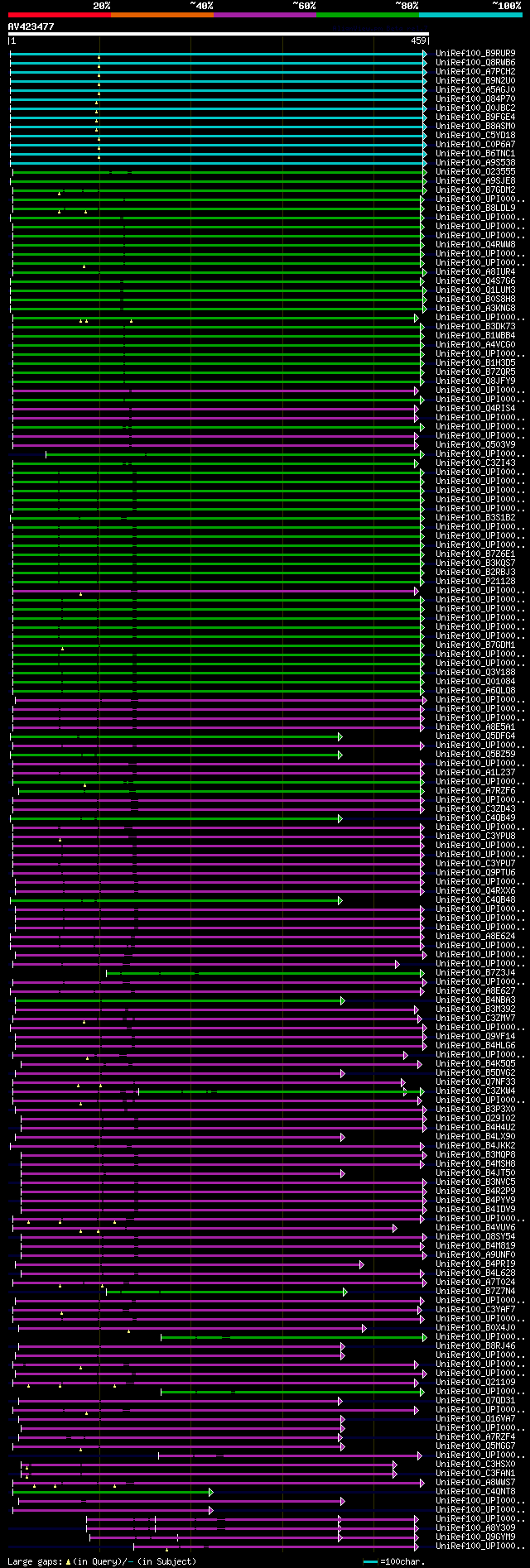Viewport: 530px width, 1568px height.
Task: Select the UniRef100_Q21109 label
Action: [475, 1383]
